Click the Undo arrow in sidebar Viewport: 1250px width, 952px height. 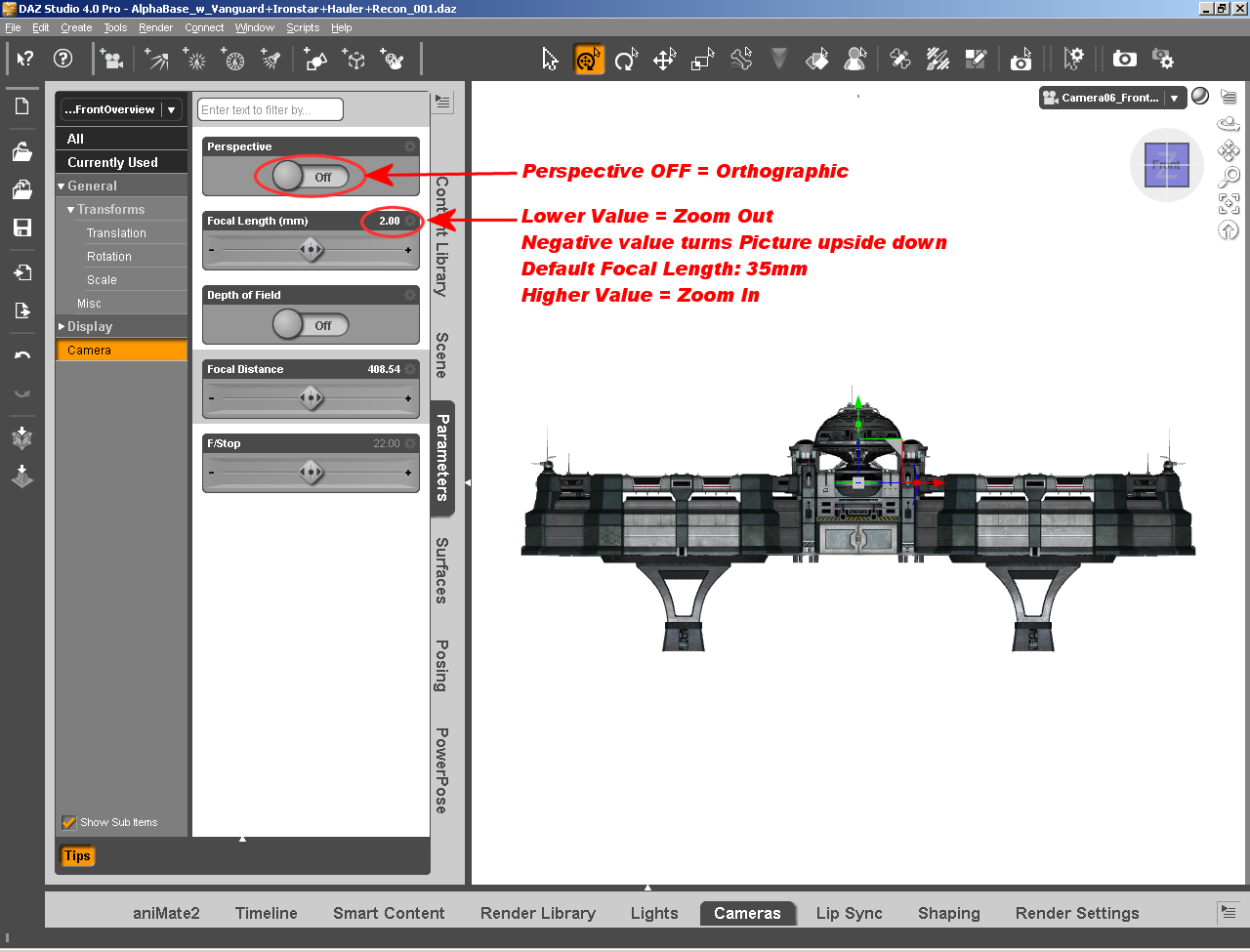point(21,355)
